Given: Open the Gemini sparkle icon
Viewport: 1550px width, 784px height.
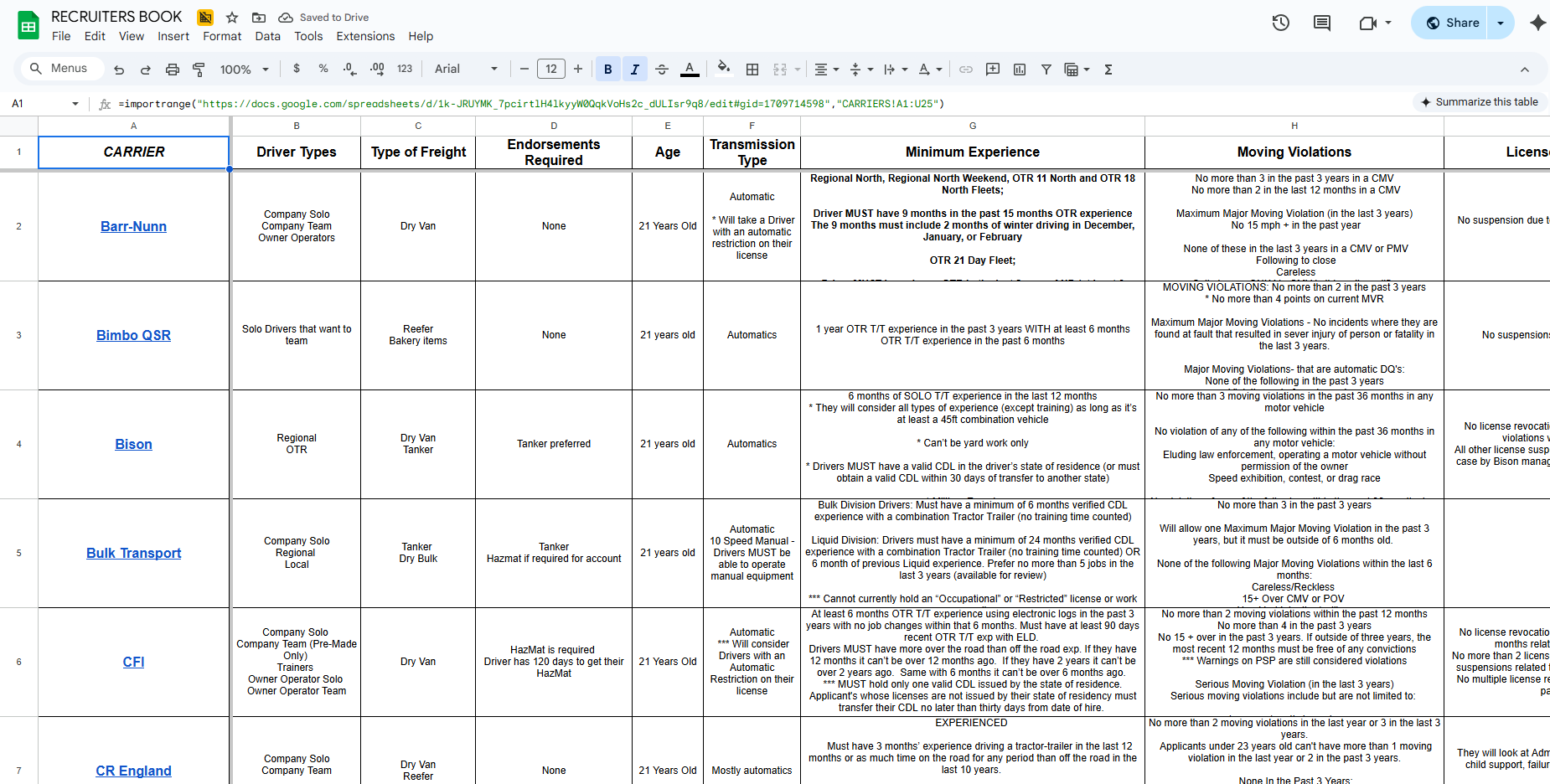Looking at the screenshot, I should tap(1537, 23).
